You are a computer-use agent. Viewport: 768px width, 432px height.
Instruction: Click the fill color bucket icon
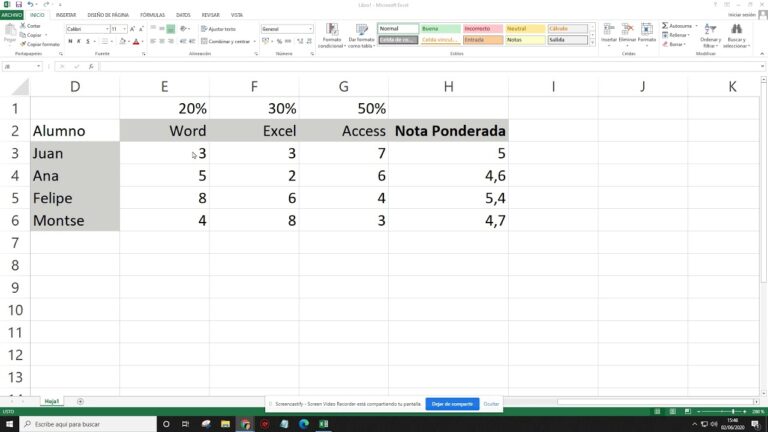tap(122, 42)
